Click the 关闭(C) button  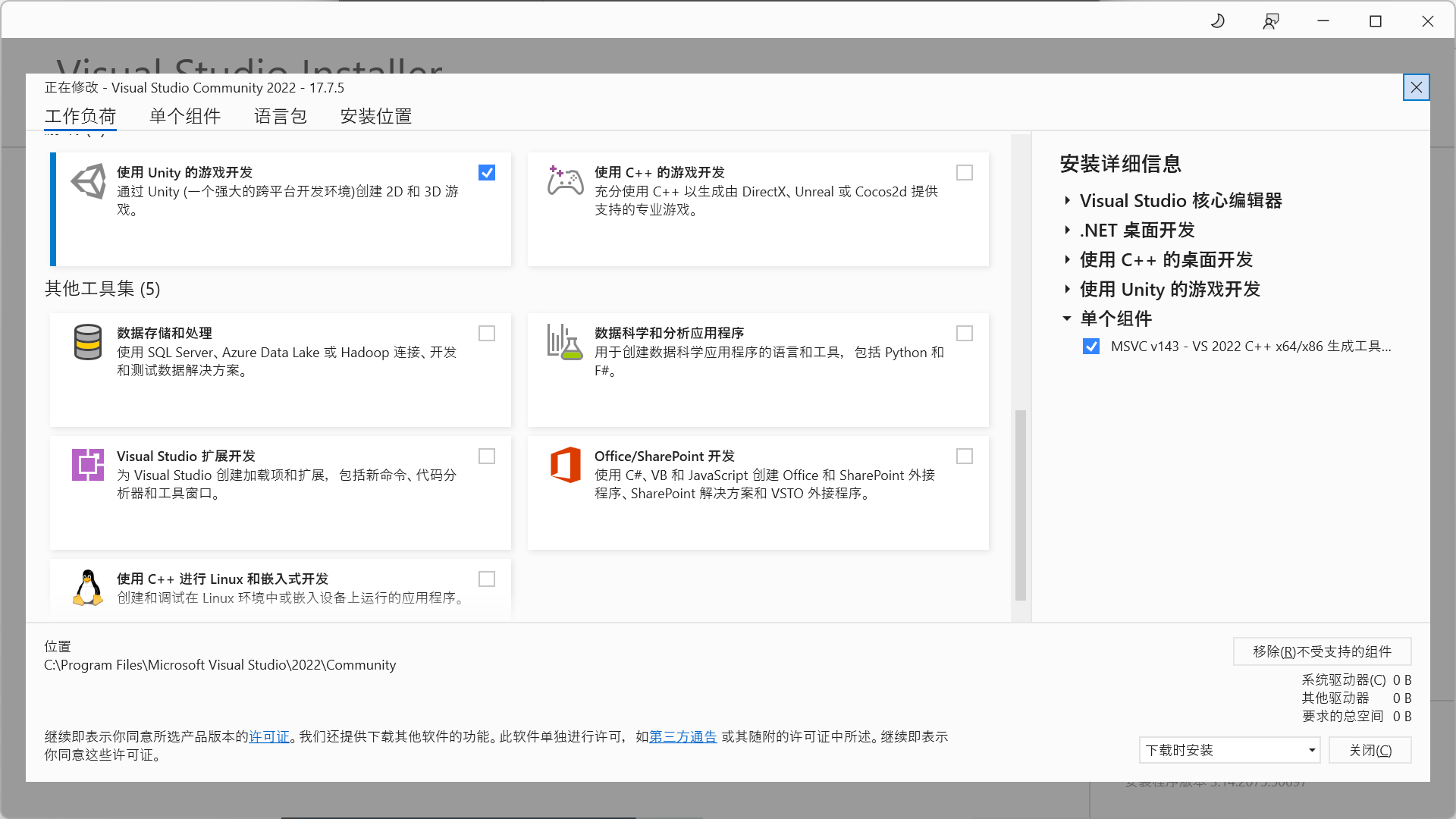point(1370,750)
